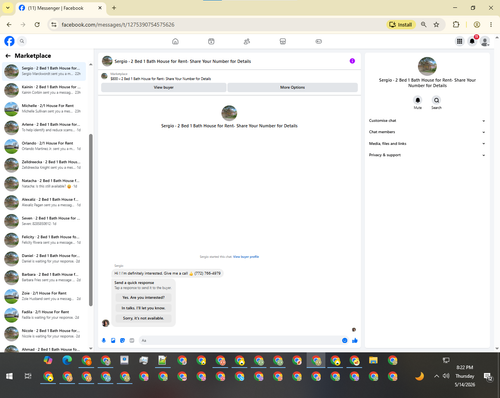
Task: Reload the page in Chrome
Action: [37, 25]
